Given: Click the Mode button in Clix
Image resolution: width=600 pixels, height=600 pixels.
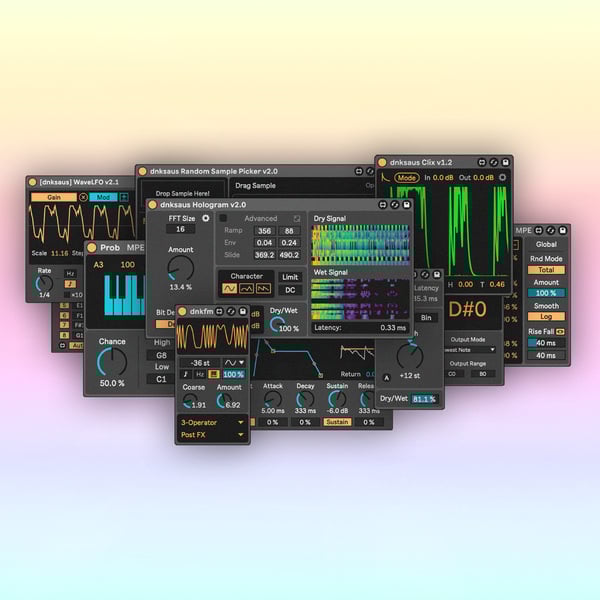Looking at the screenshot, I should (x=407, y=178).
